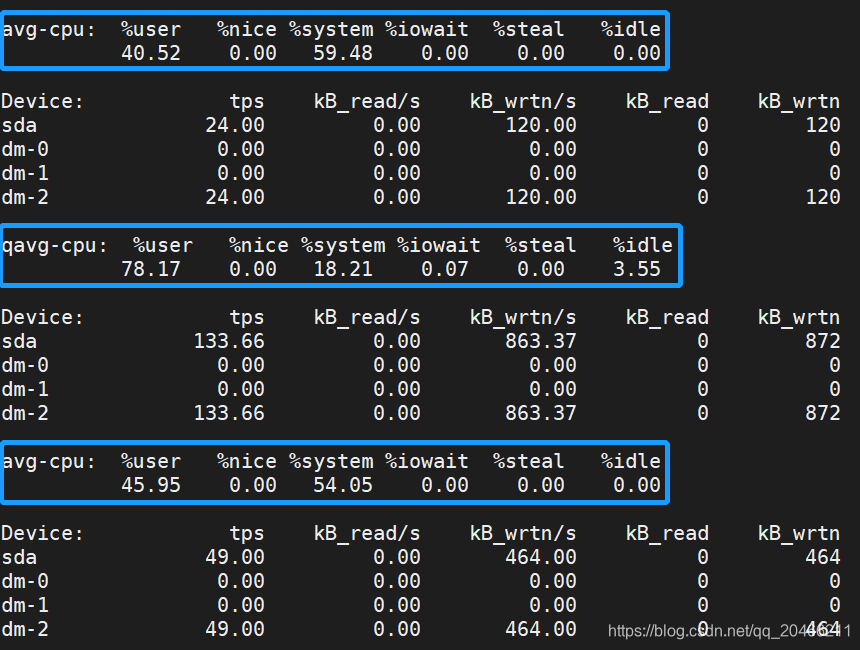Select the sda kB_wrtn/s value 120.00
The width and height of the screenshot is (860, 650).
541,126
